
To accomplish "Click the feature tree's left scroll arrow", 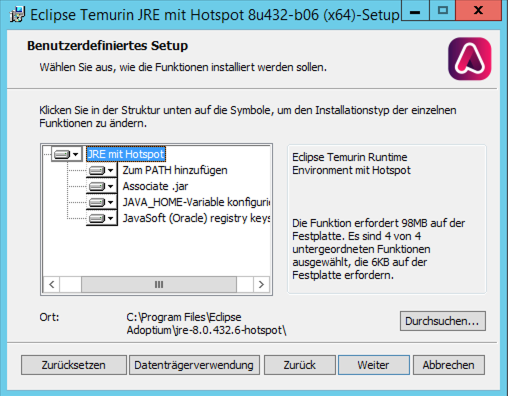I will [x=52, y=285].
